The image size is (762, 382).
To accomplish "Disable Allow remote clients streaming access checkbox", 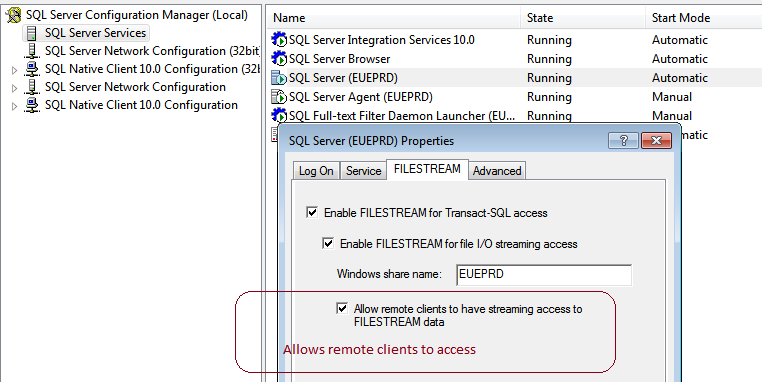I will 342,308.
